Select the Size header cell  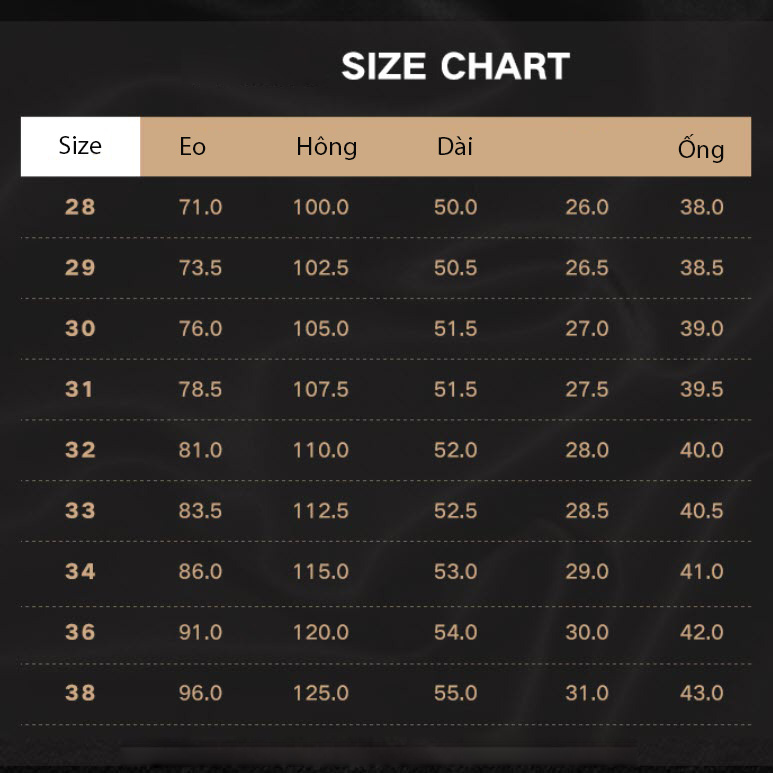click(x=80, y=146)
